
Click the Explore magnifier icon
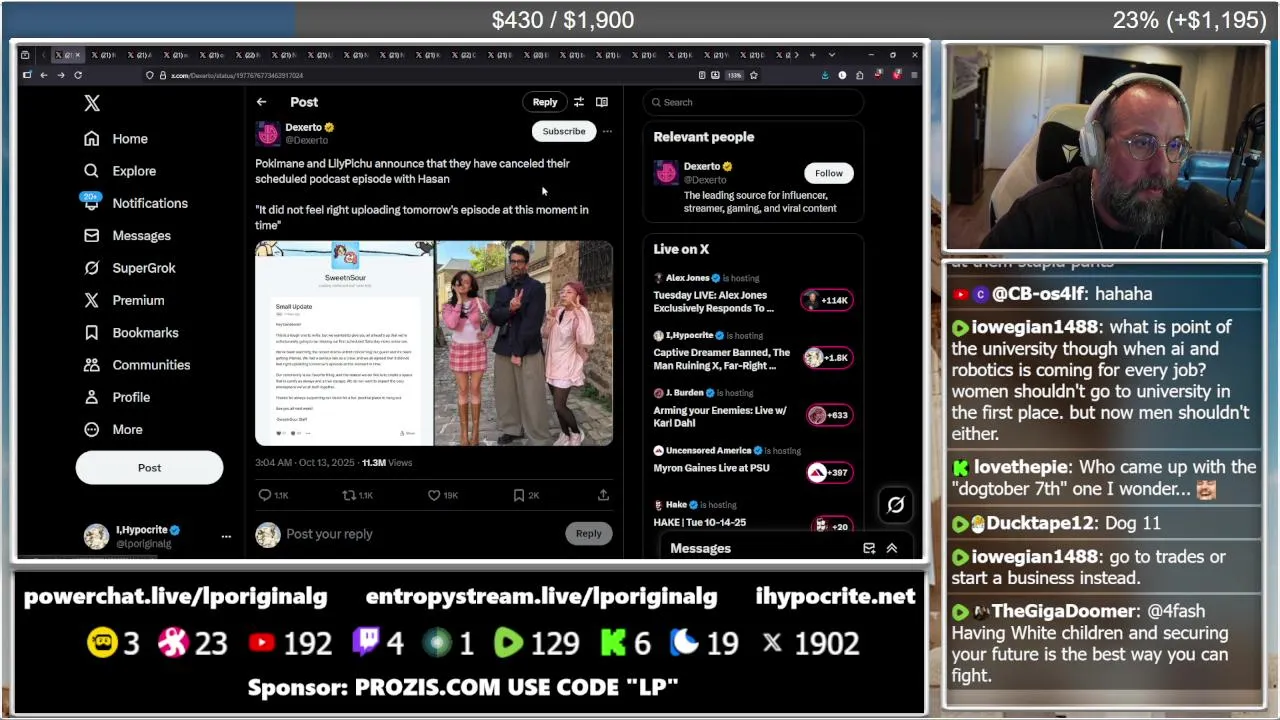(92, 171)
